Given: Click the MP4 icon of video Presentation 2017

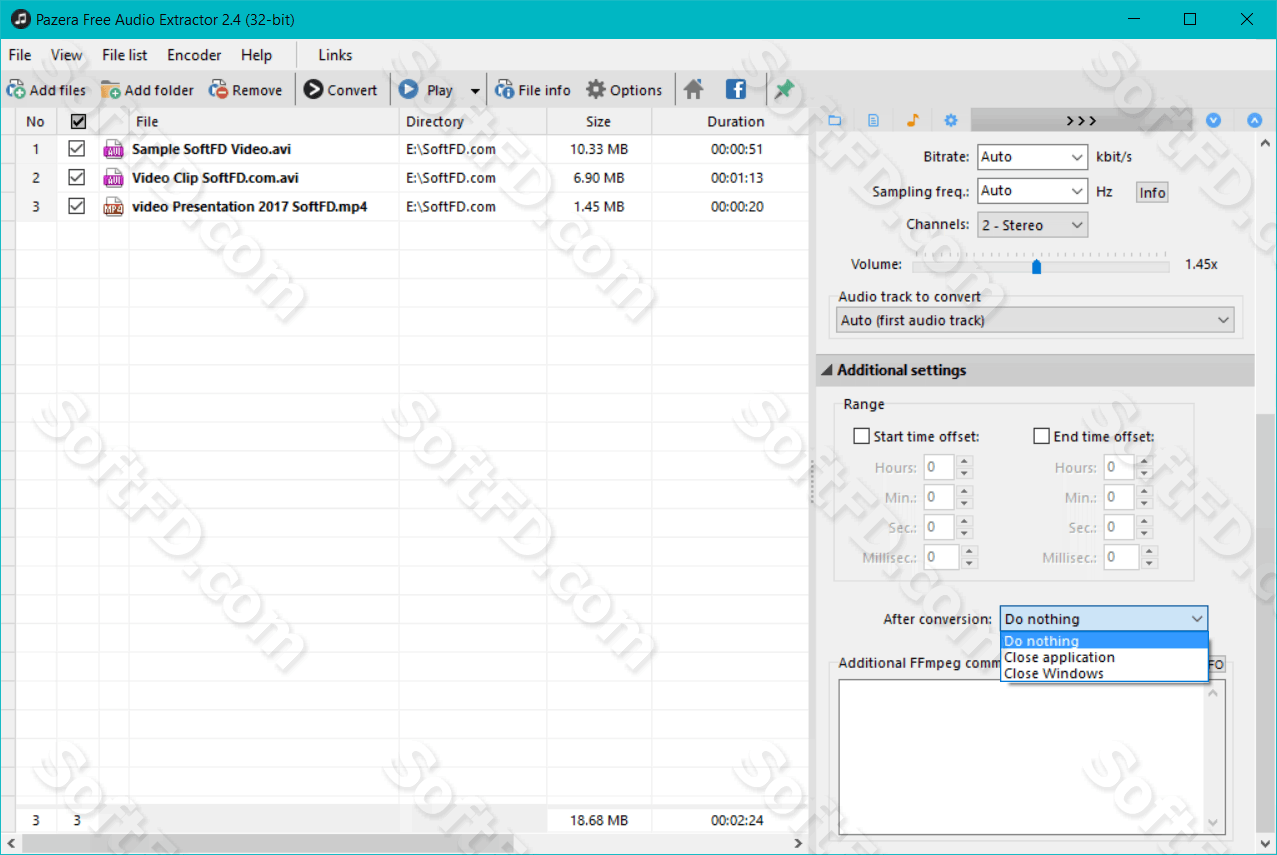Looking at the screenshot, I should 112,207.
